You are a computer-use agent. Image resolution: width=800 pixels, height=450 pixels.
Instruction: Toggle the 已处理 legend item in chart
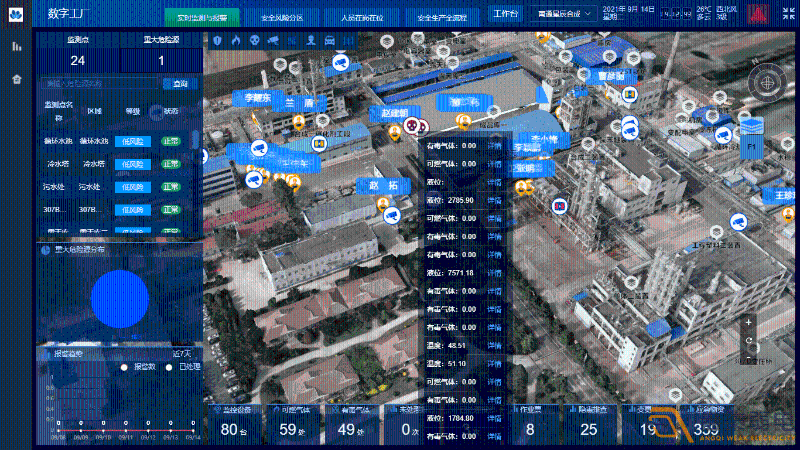(x=179, y=367)
